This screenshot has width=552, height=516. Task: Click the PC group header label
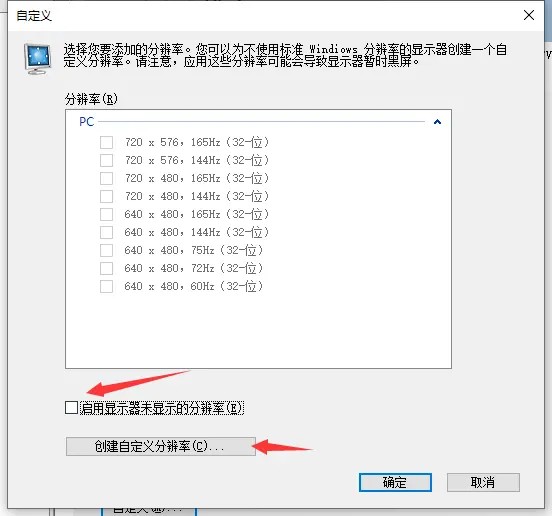pos(87,122)
